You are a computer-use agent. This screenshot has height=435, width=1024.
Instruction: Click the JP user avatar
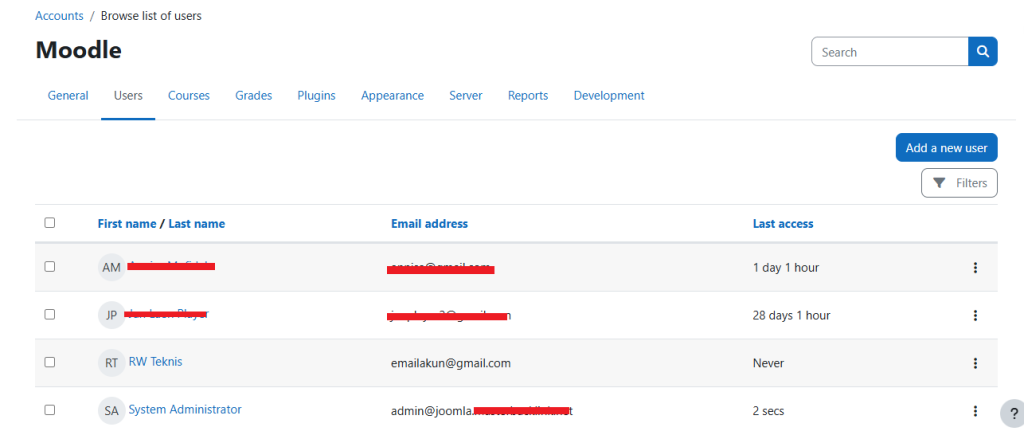pos(112,315)
